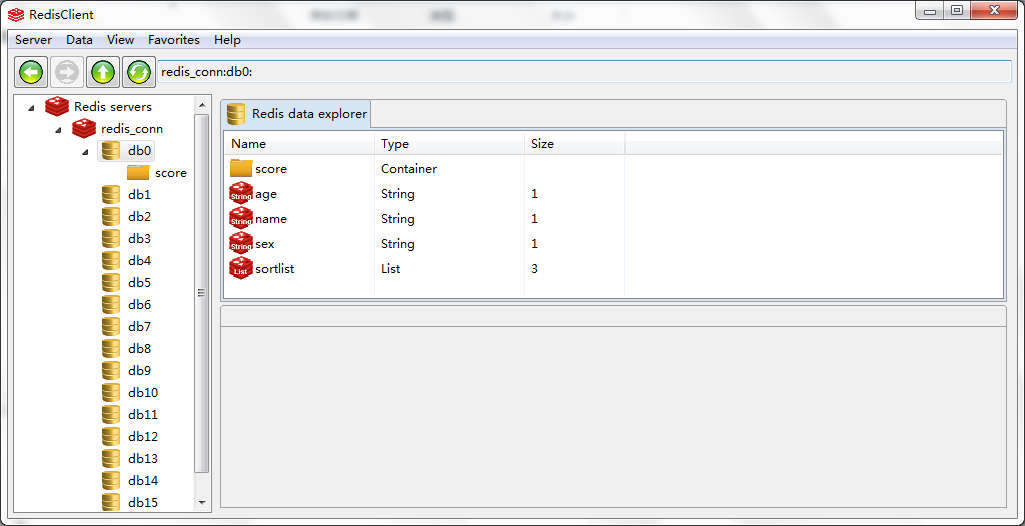The height and width of the screenshot is (526, 1025).
Task: Click the green Back arrow button
Action: [x=31, y=72]
